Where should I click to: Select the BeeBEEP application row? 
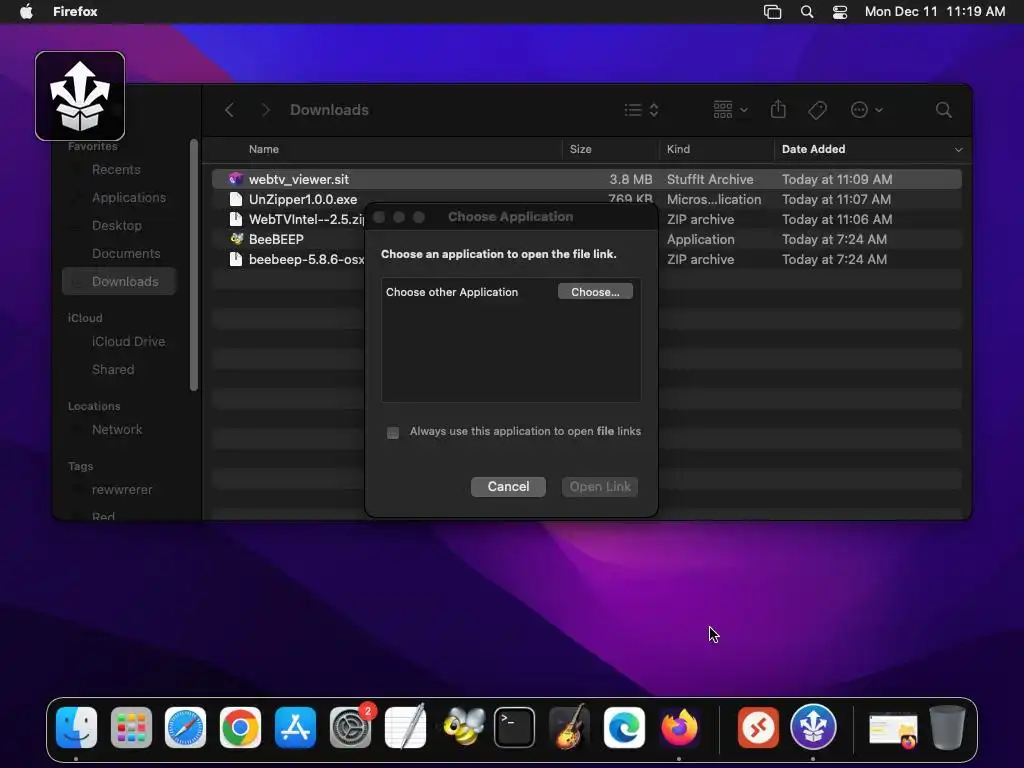[x=267, y=239]
